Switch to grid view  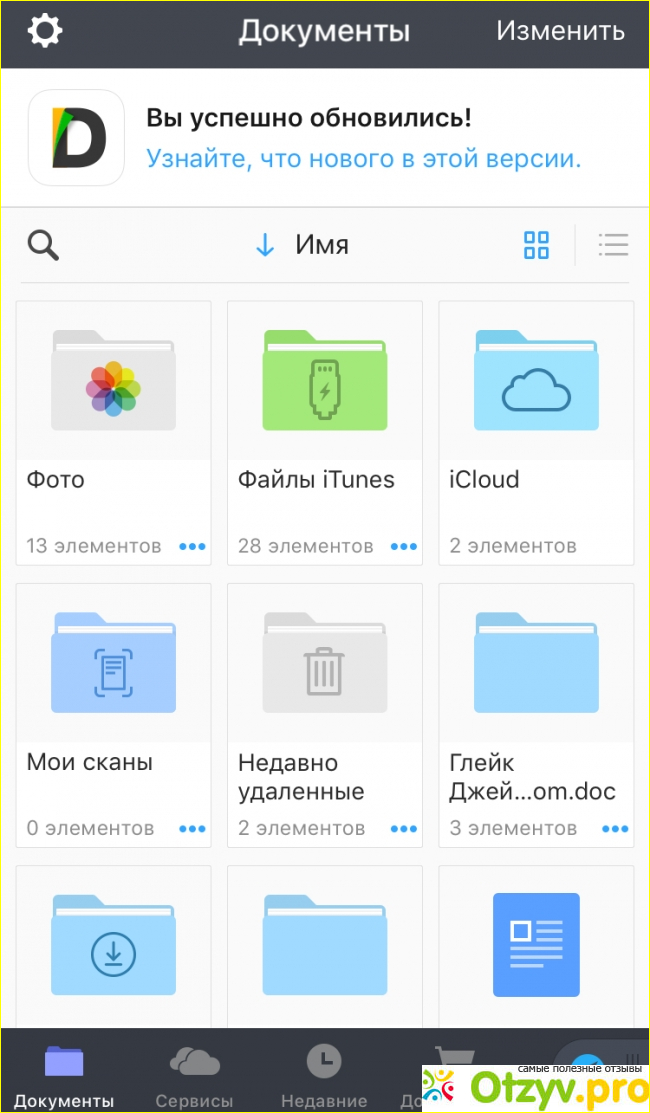point(537,245)
